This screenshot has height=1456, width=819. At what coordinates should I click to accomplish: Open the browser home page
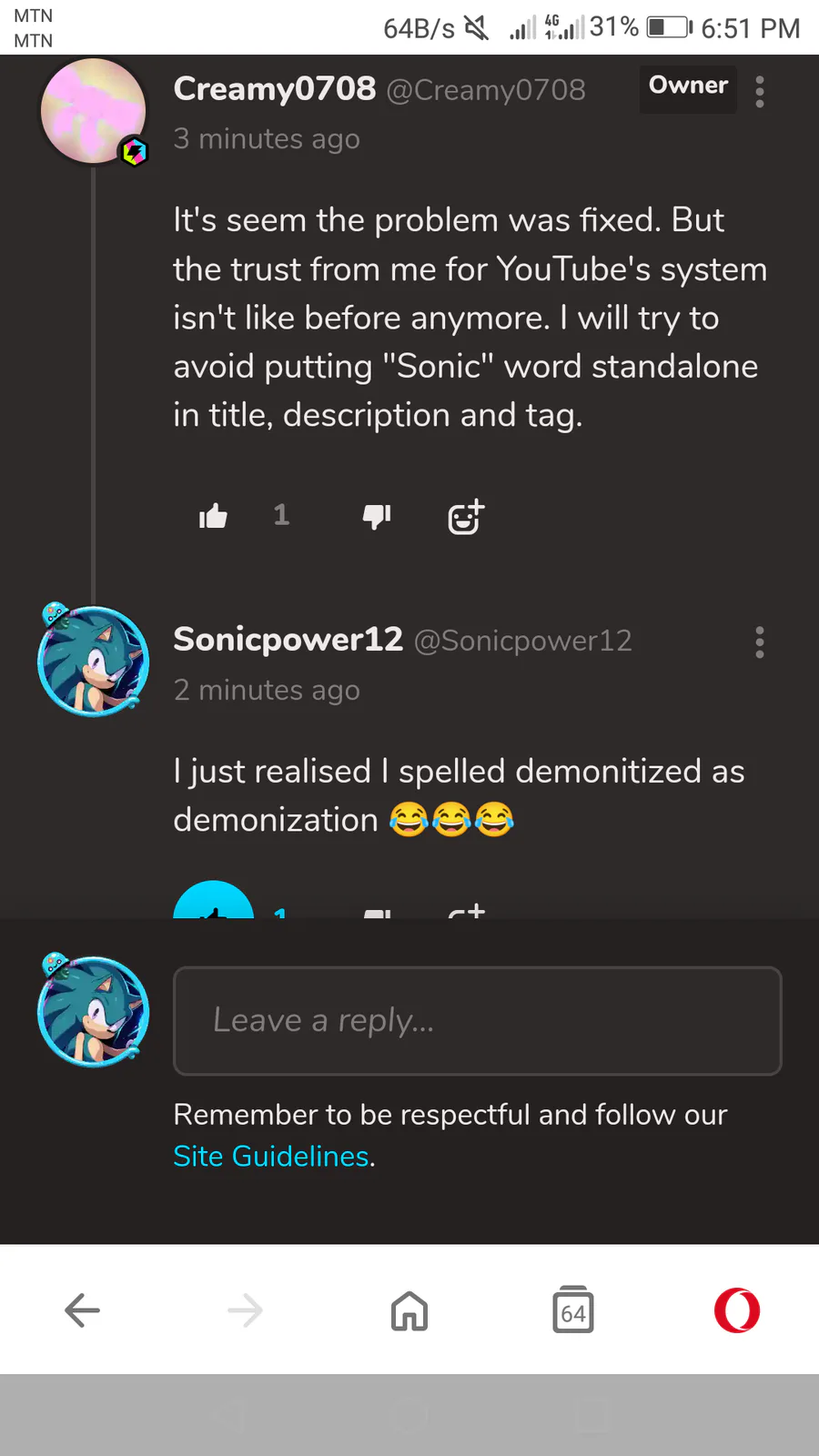pos(409,1310)
